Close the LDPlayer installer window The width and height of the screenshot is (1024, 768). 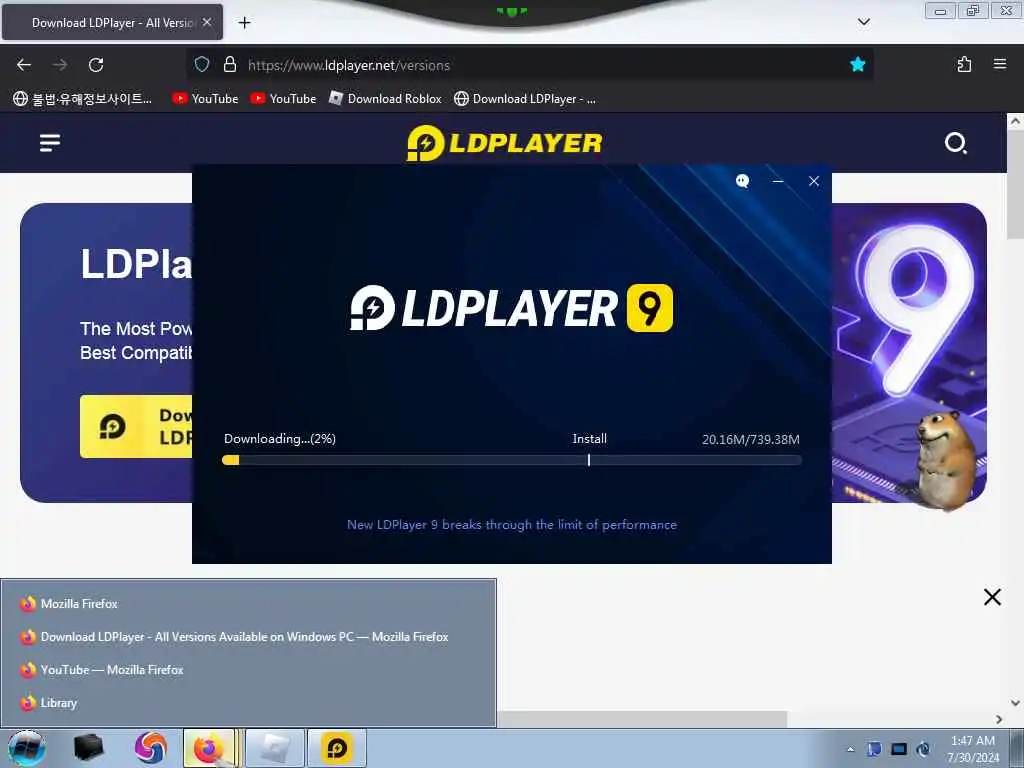[814, 181]
